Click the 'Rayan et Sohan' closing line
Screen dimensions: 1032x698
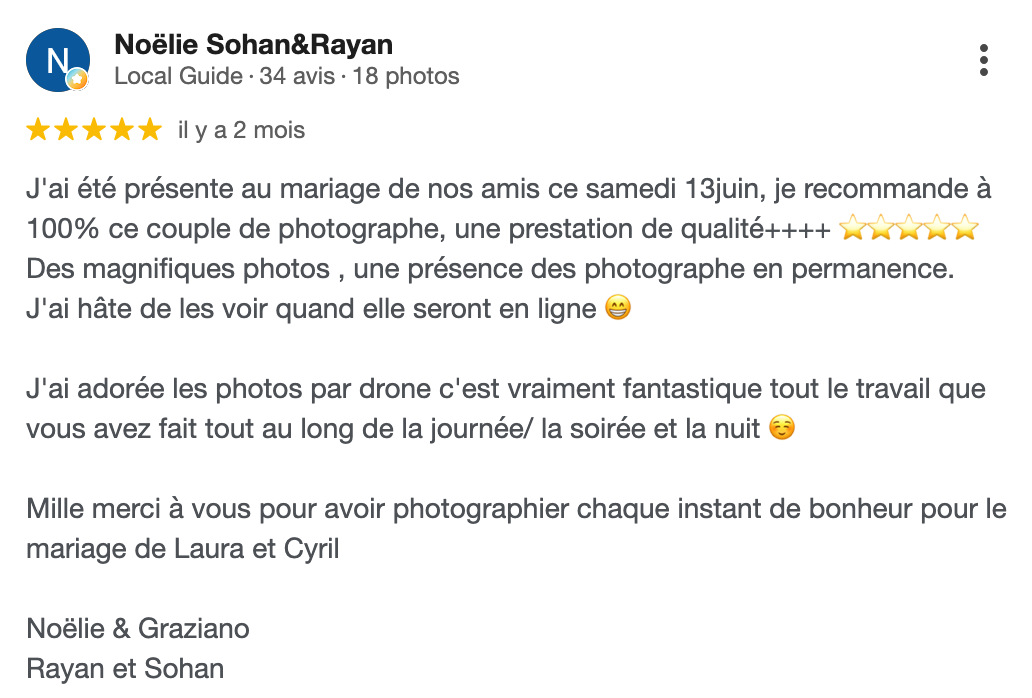pyautogui.click(x=125, y=668)
